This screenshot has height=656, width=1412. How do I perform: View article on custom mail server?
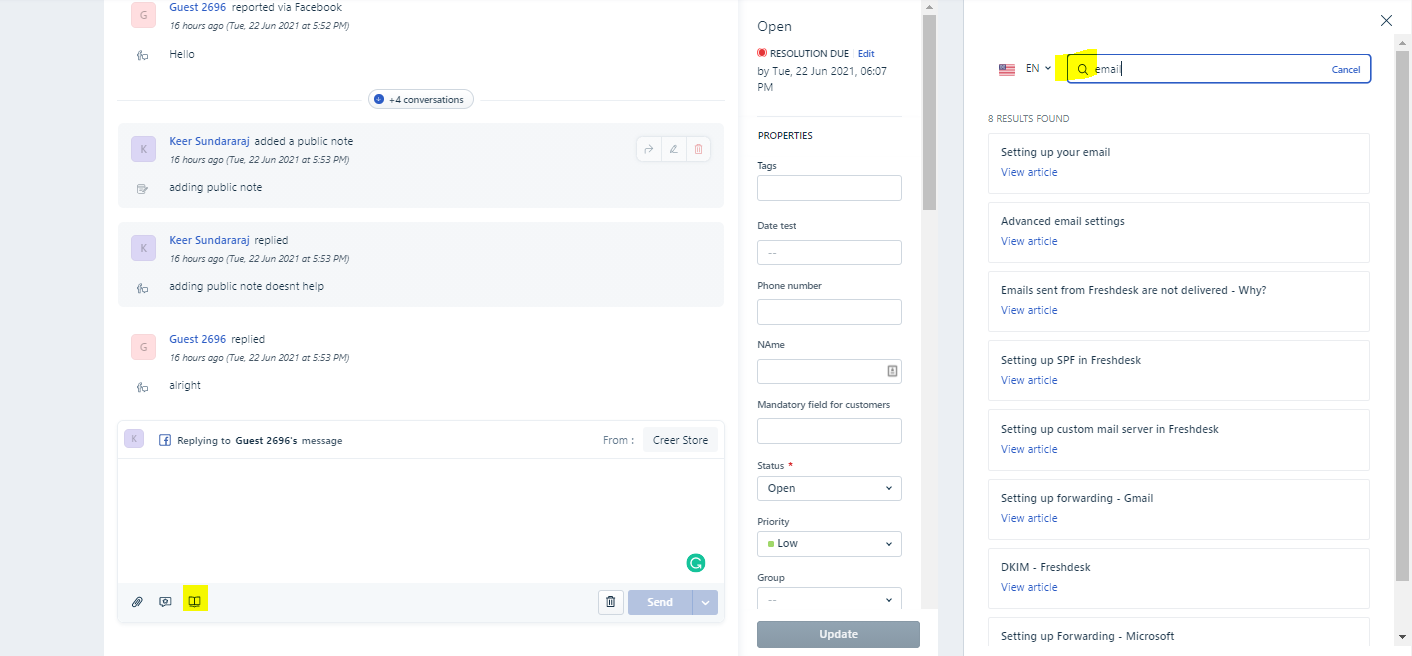[1029, 449]
